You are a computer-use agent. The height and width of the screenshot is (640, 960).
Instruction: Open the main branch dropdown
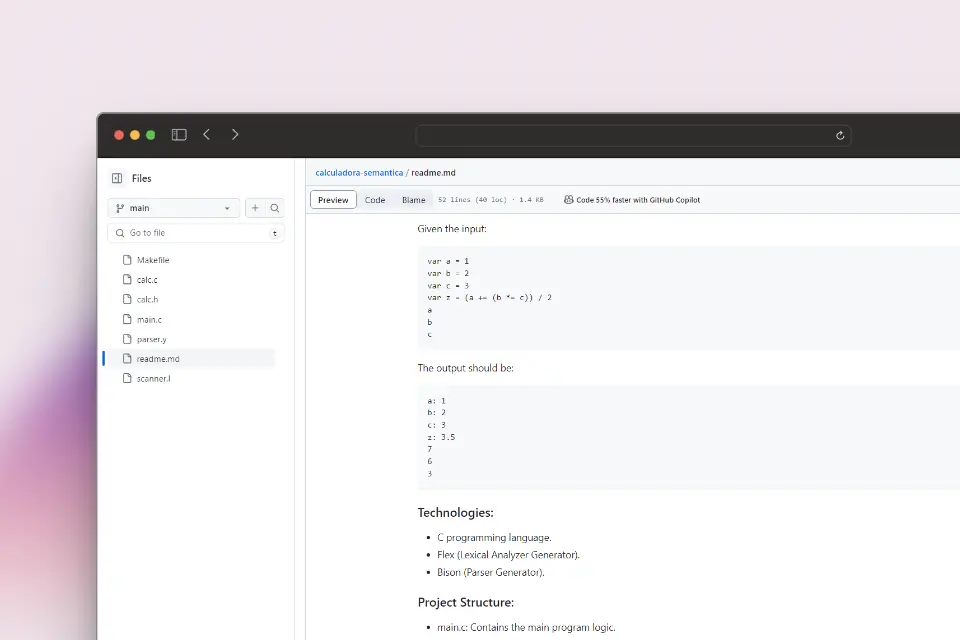172,208
